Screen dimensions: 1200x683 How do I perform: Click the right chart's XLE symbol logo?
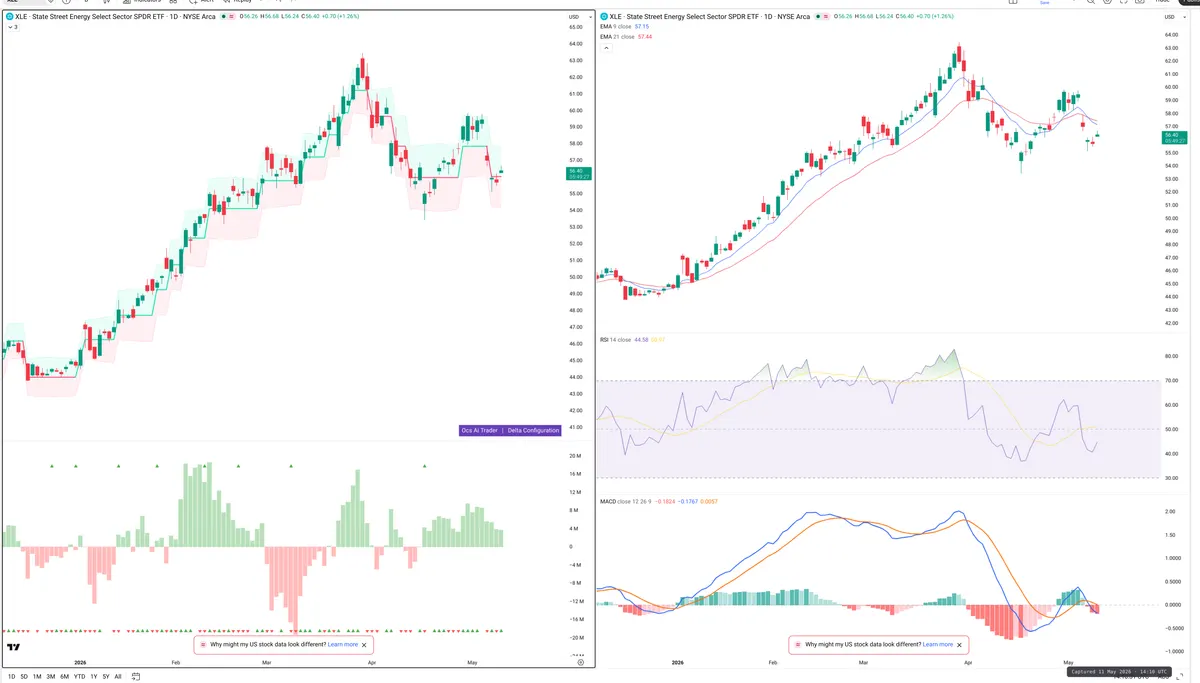603,17
